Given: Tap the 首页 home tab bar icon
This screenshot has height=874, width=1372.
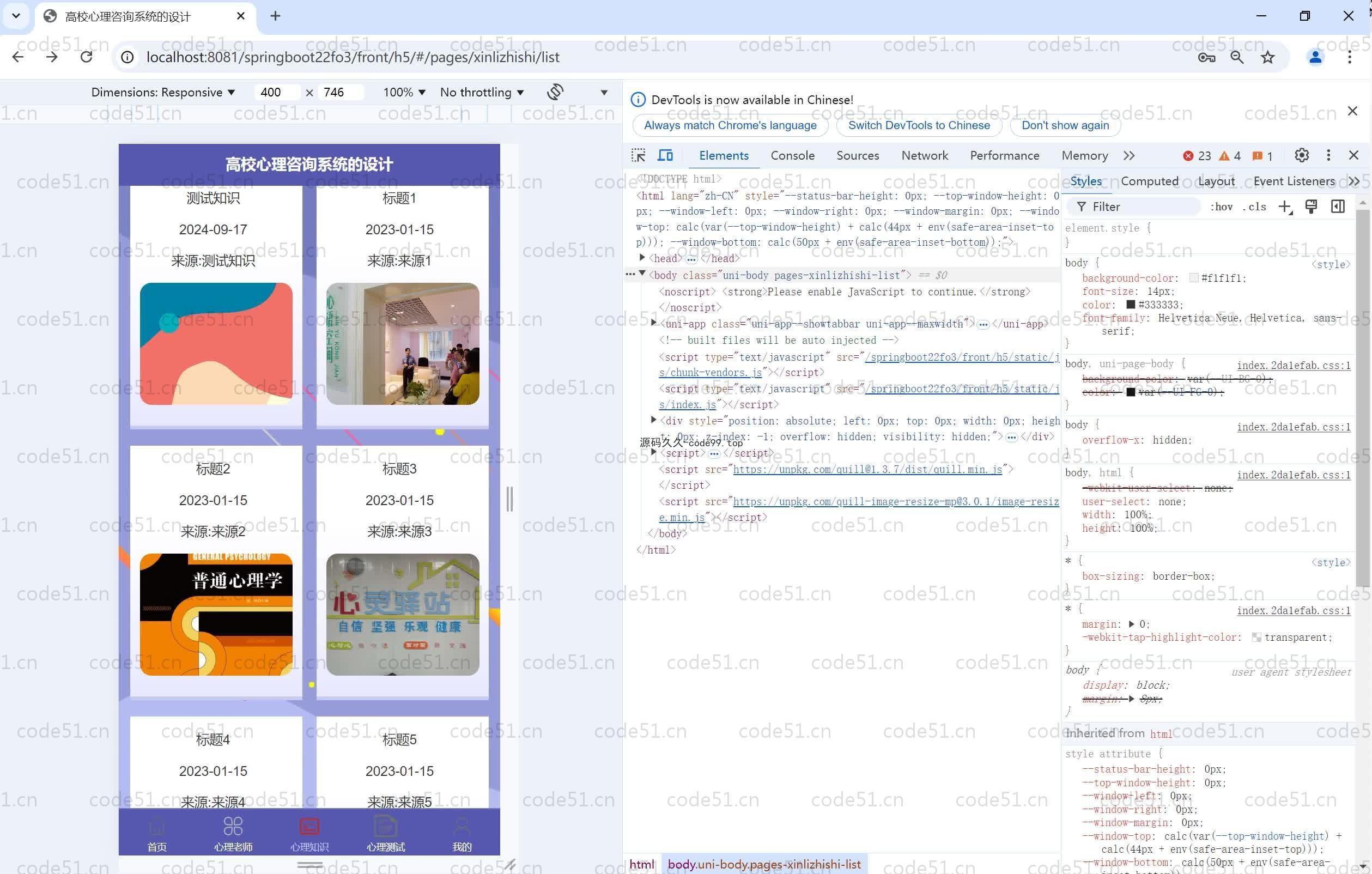Looking at the screenshot, I should (157, 834).
